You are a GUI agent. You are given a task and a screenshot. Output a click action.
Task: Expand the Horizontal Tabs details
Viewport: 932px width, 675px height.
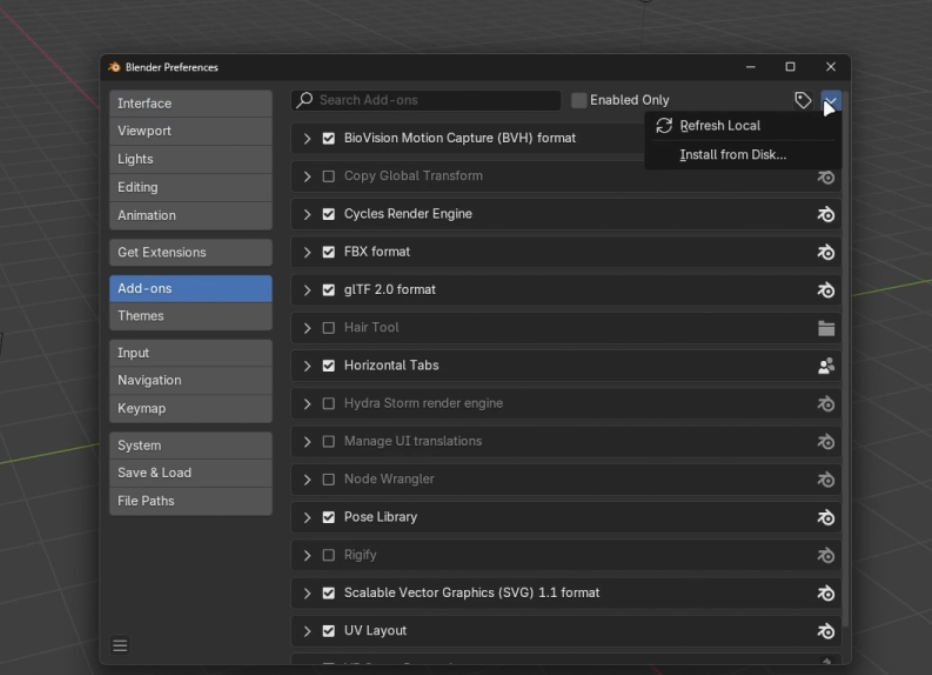(x=307, y=365)
